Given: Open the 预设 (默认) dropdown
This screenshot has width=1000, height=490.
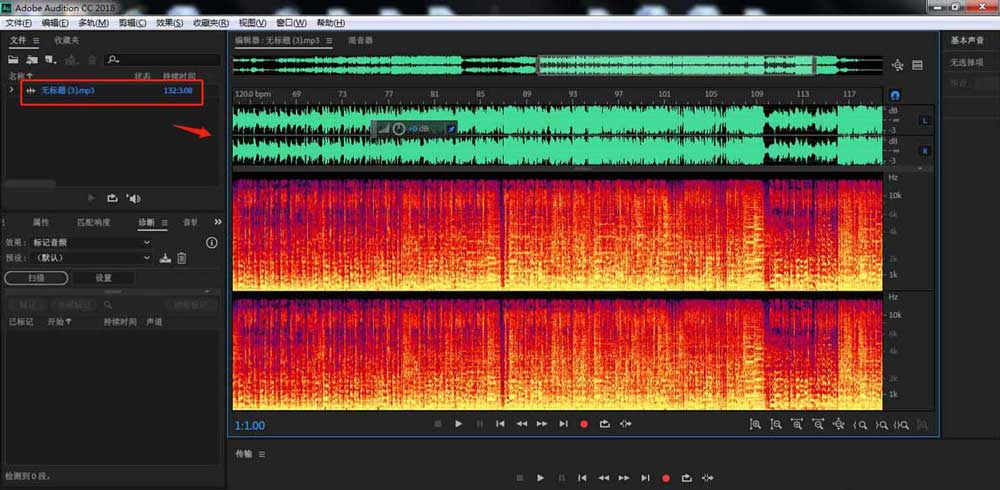Looking at the screenshot, I should tap(92, 258).
